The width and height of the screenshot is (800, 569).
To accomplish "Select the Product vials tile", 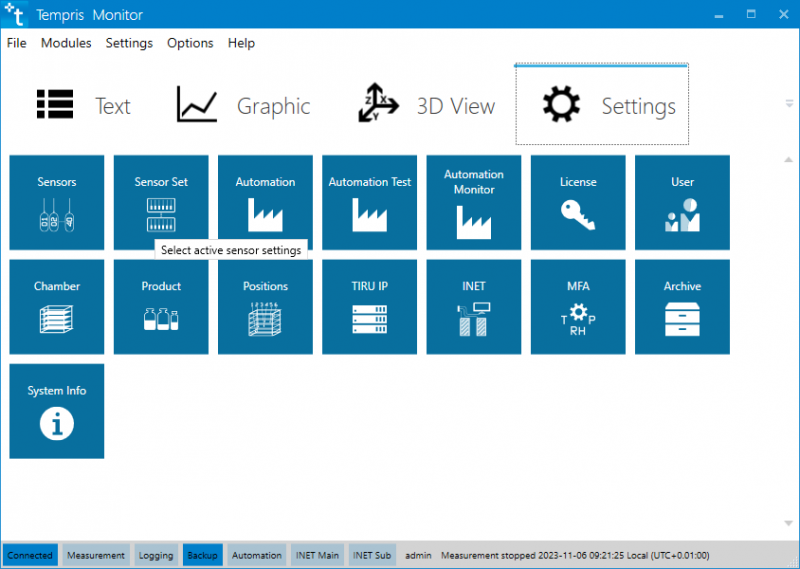I will [x=161, y=307].
